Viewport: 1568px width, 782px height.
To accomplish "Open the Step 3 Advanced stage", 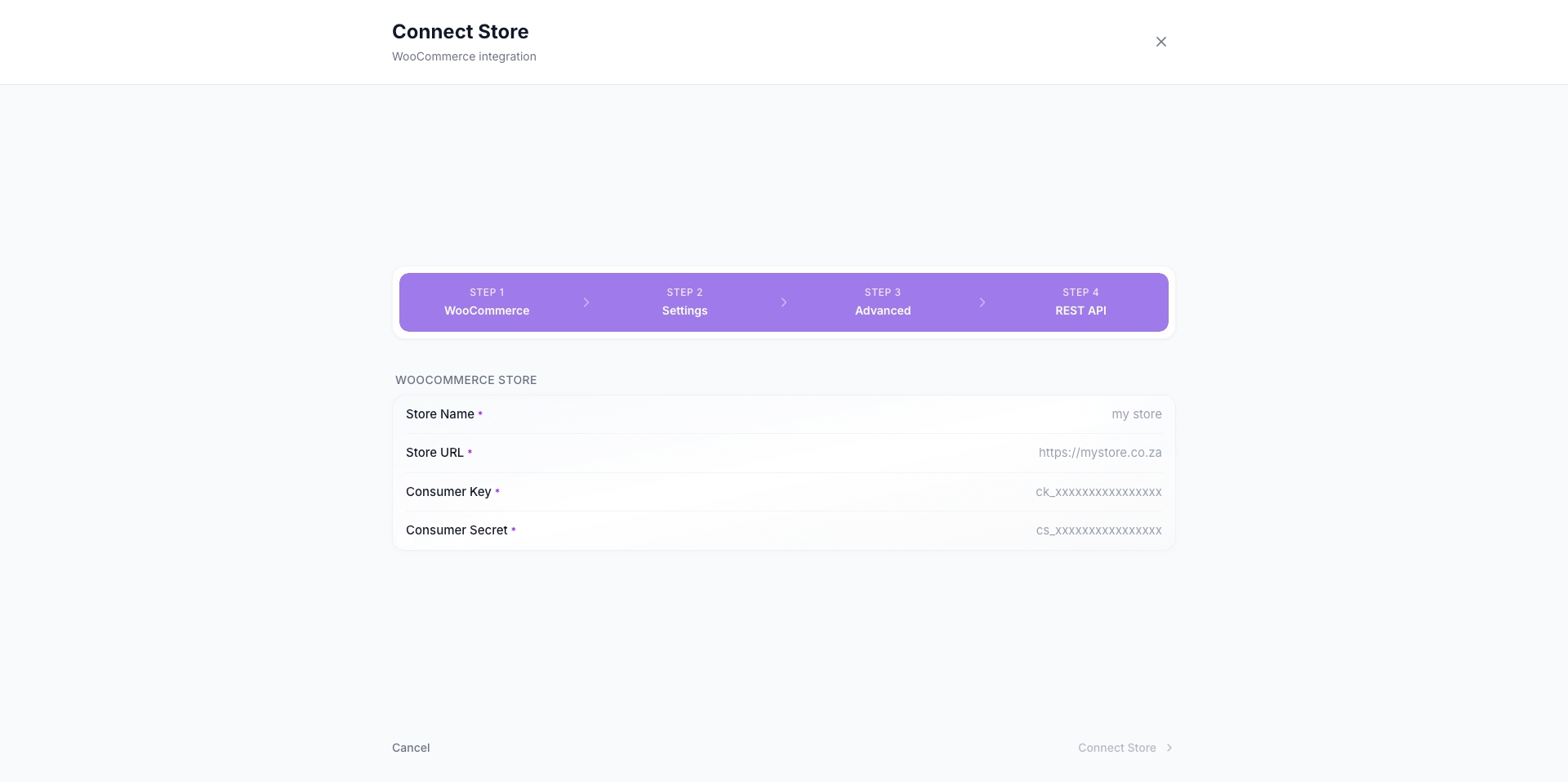I will (x=882, y=302).
